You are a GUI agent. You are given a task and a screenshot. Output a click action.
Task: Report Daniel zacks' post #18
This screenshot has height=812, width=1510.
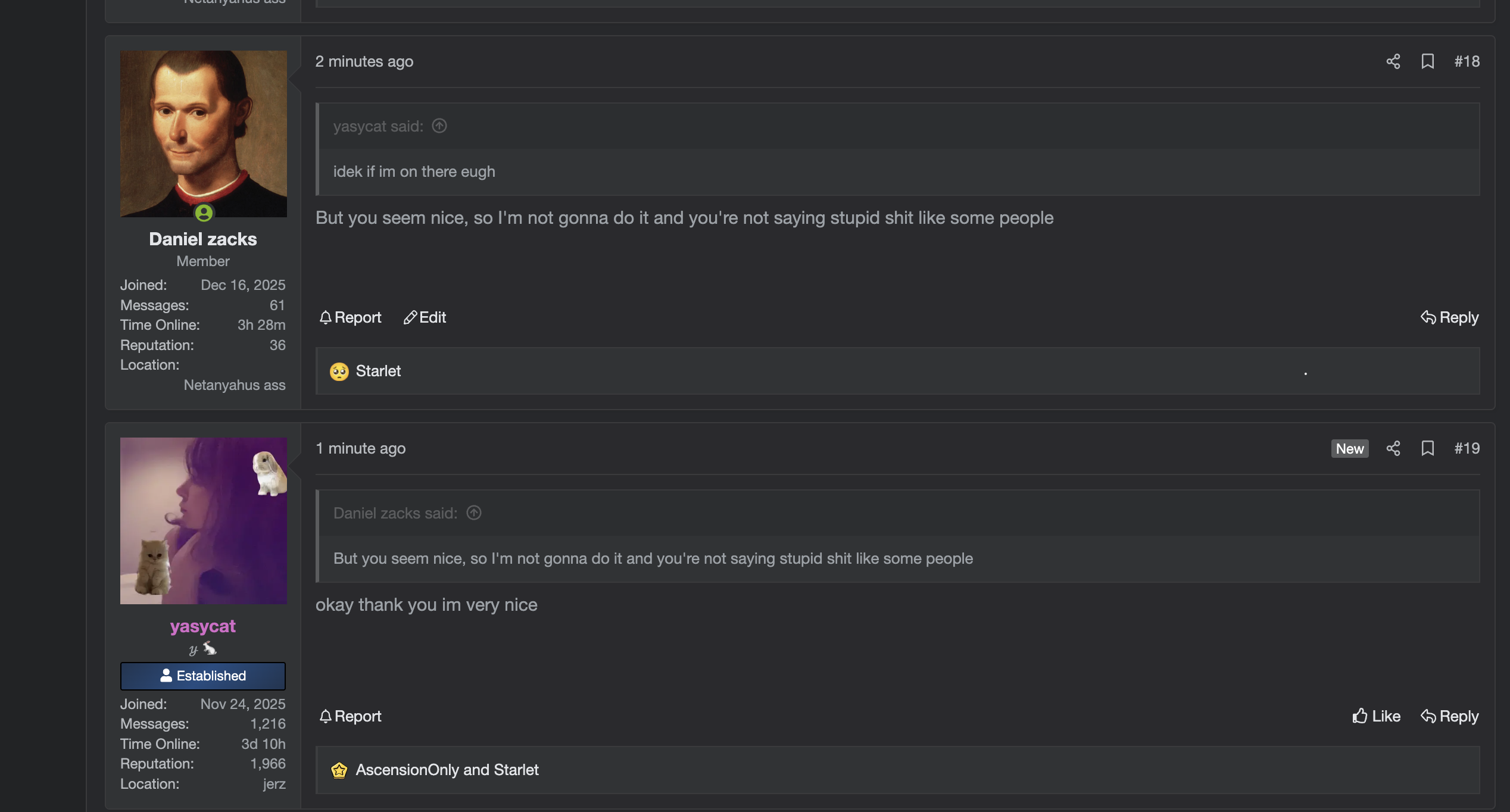[x=350, y=317]
